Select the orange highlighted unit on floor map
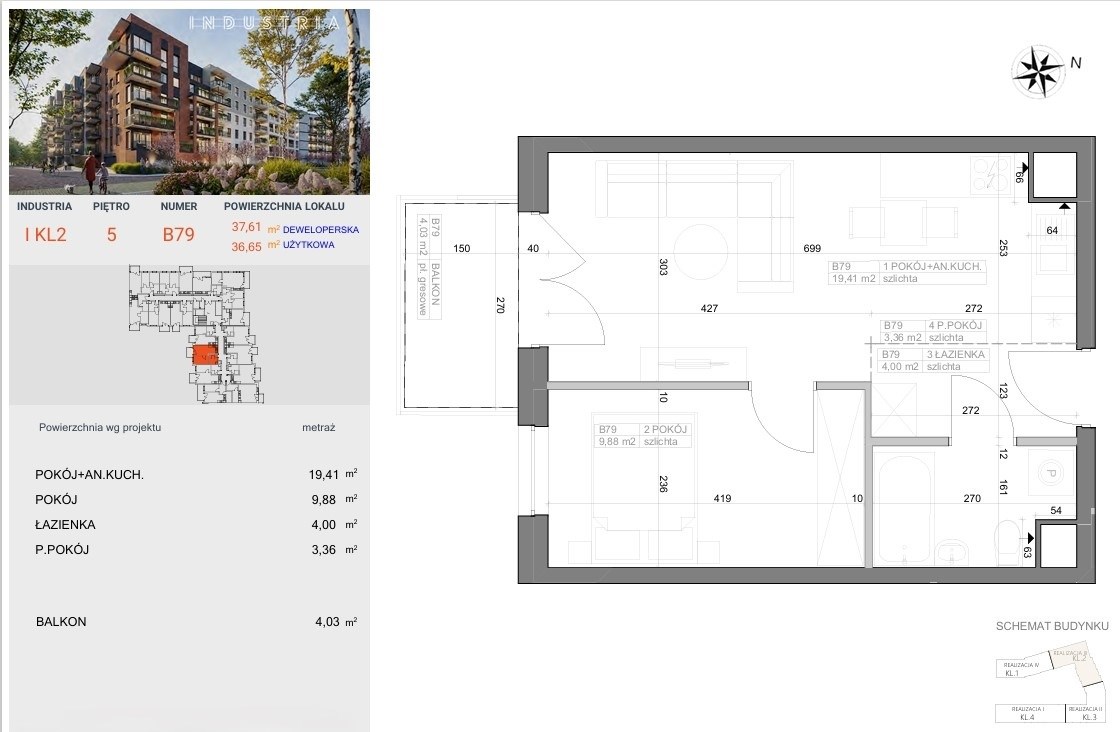The height and width of the screenshot is (732, 1120). tap(205, 355)
